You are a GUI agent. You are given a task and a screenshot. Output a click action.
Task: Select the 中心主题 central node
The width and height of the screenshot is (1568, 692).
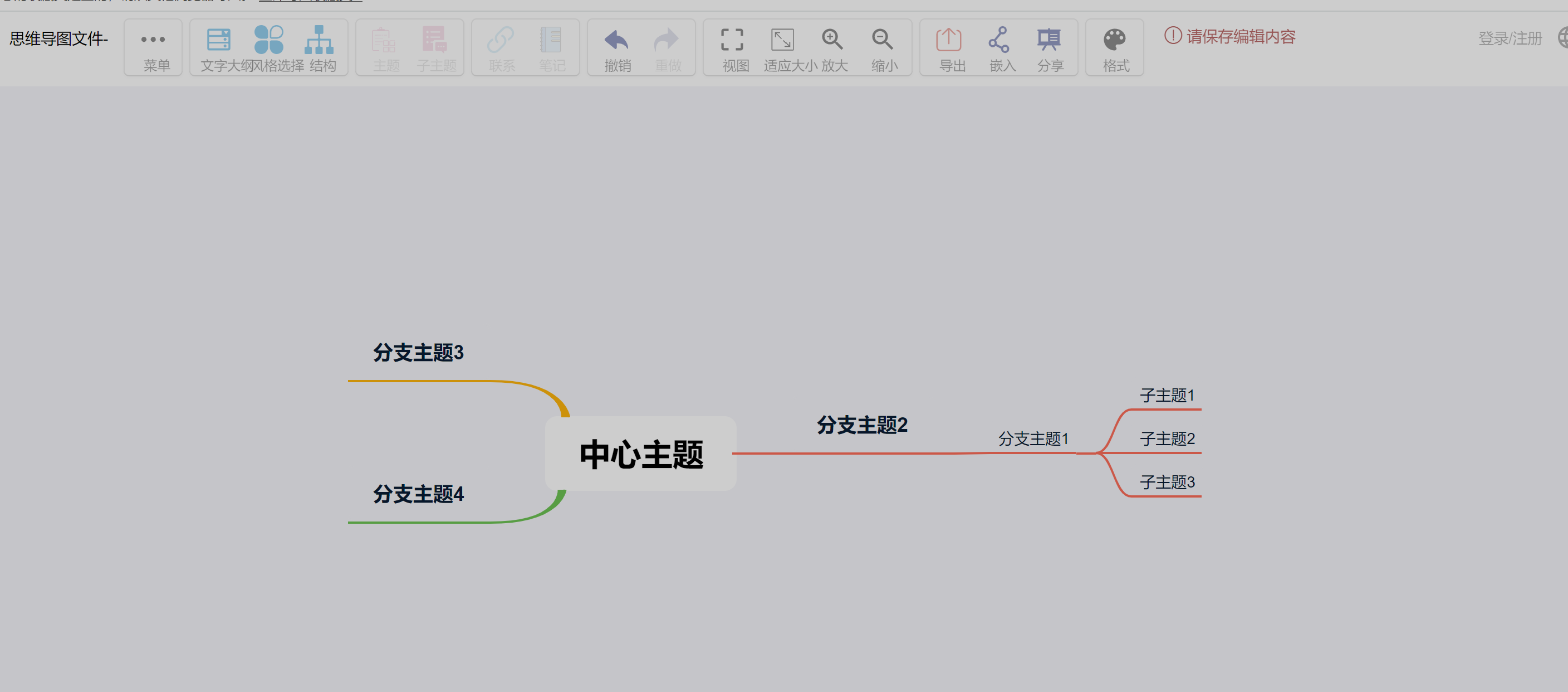pos(641,454)
